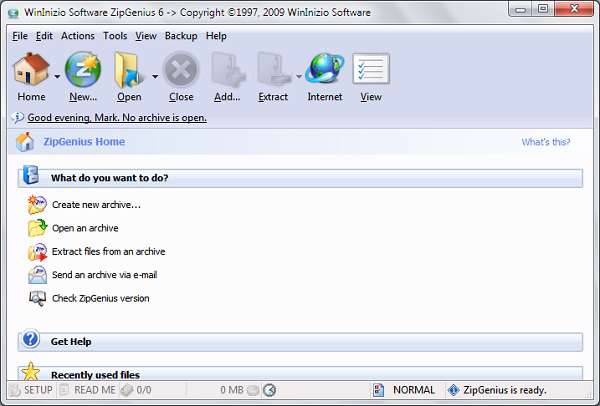Viewport: 600px width, 406px height.
Task: Expand the Recently used files section
Action: pos(300,374)
